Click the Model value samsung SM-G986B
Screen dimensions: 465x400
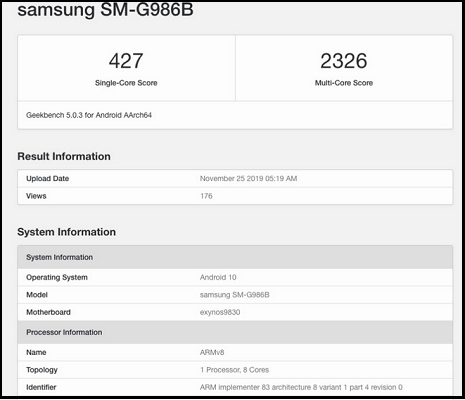pos(235,295)
